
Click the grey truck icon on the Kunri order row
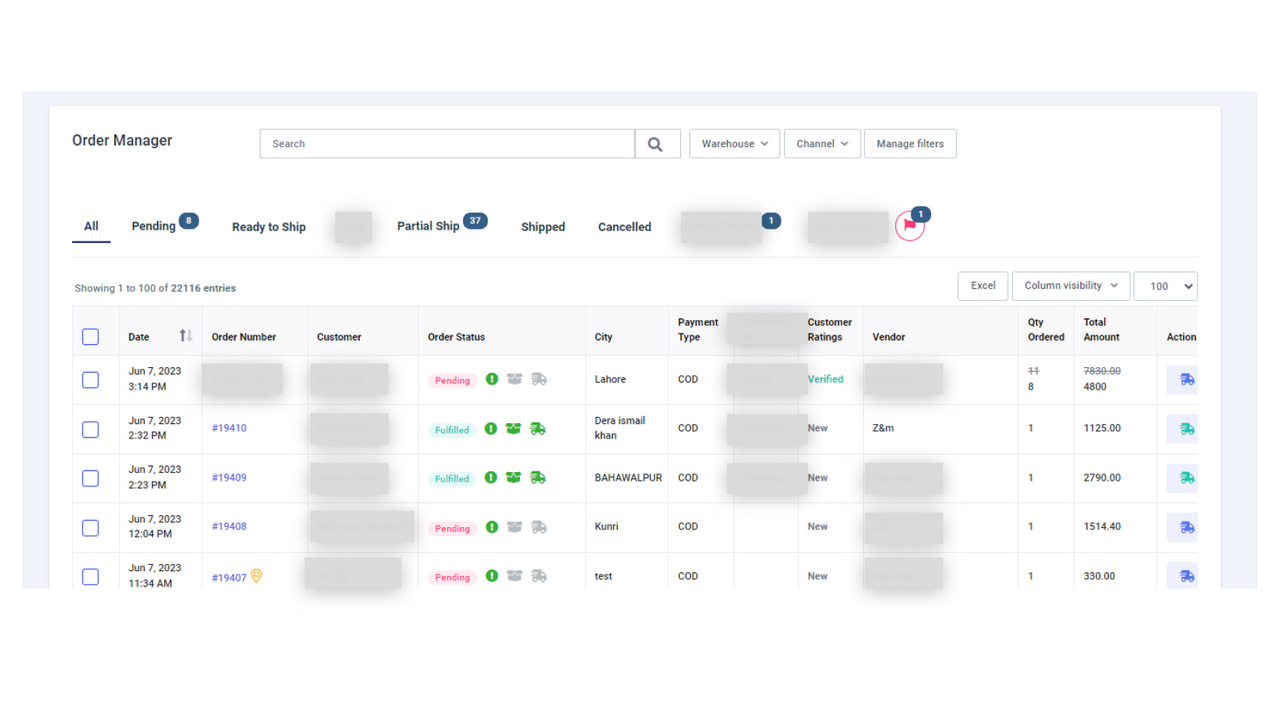click(x=538, y=527)
